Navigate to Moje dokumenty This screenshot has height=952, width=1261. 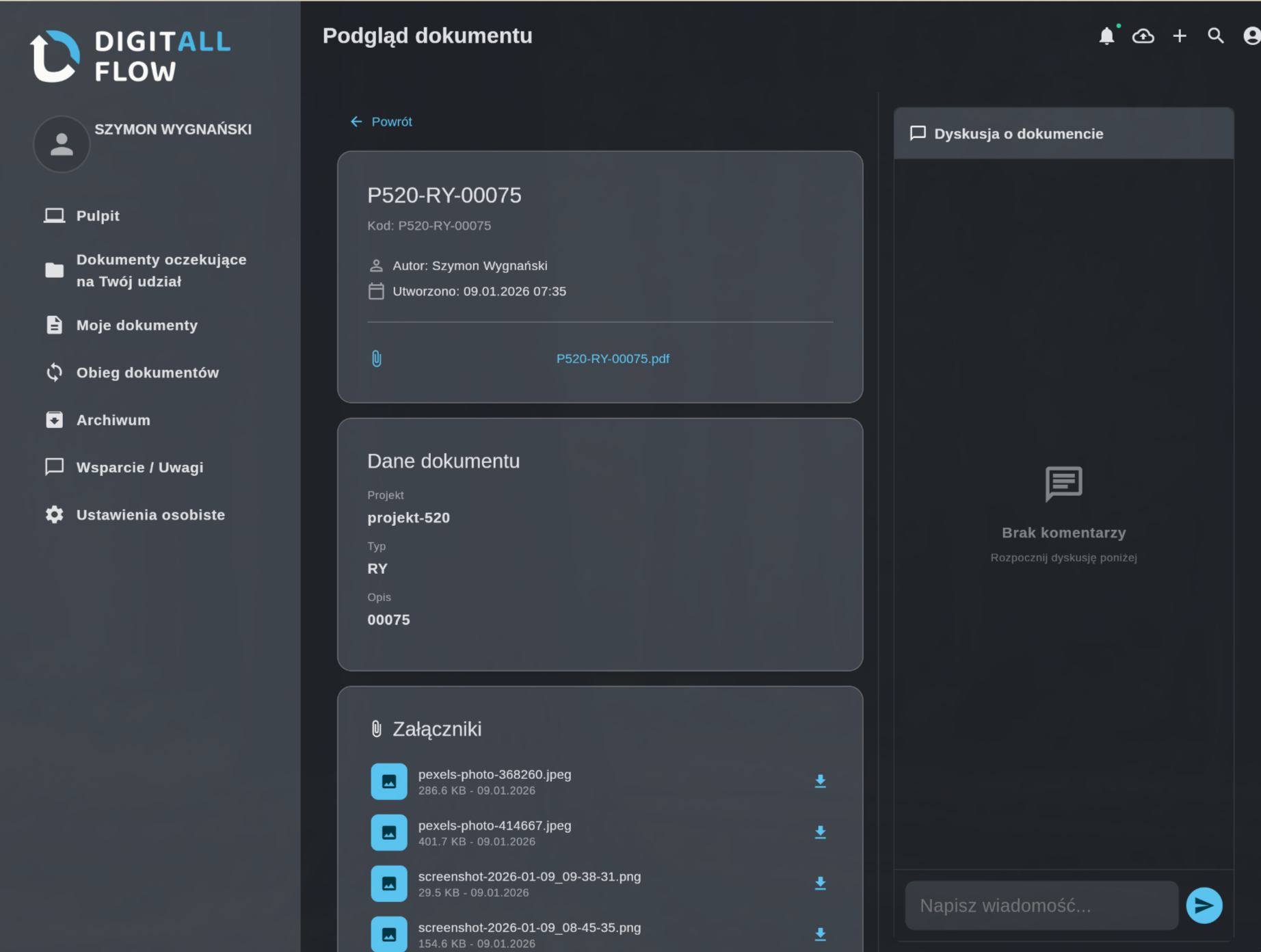click(x=137, y=326)
